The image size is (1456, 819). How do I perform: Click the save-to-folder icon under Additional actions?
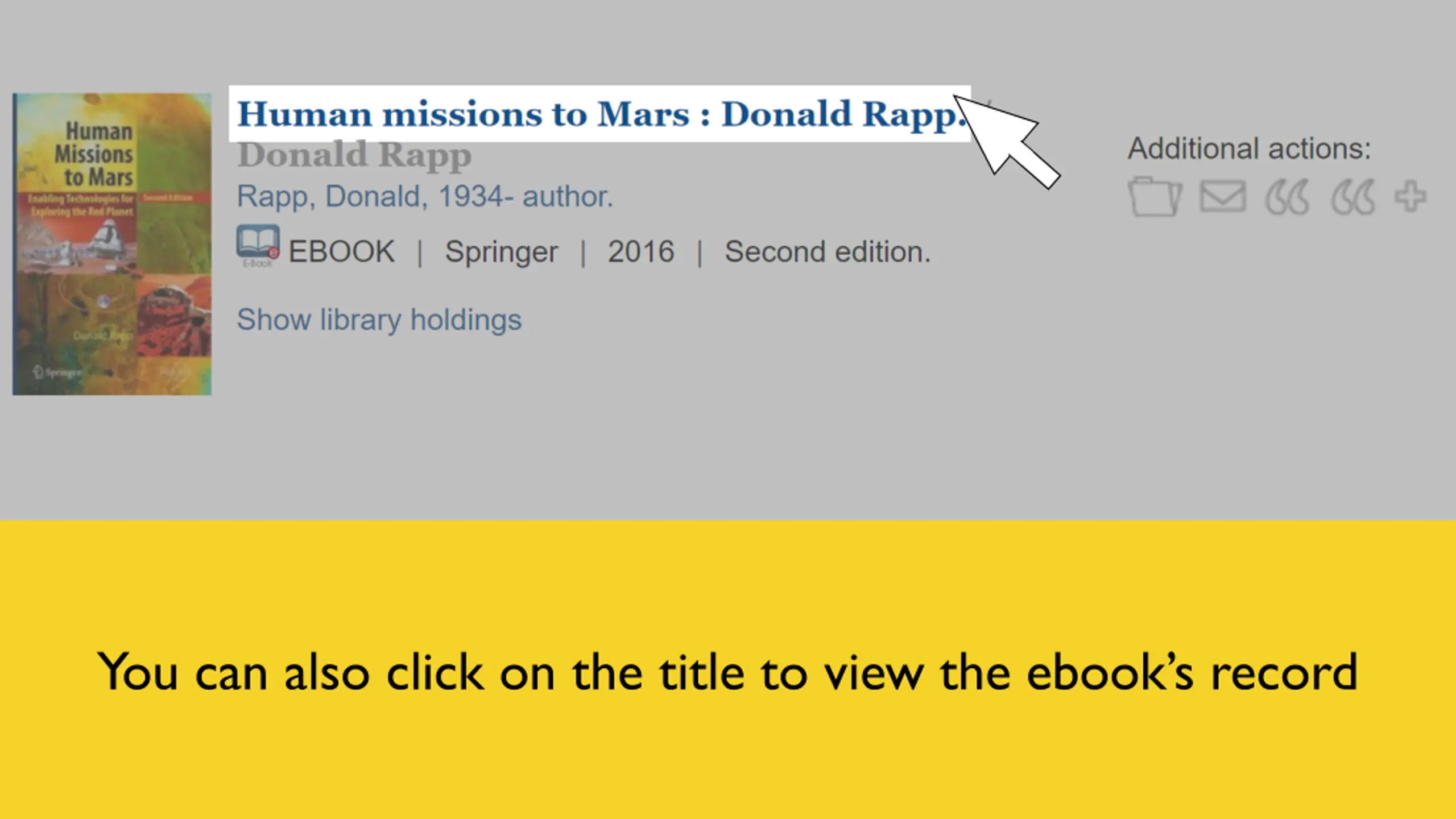(1155, 197)
